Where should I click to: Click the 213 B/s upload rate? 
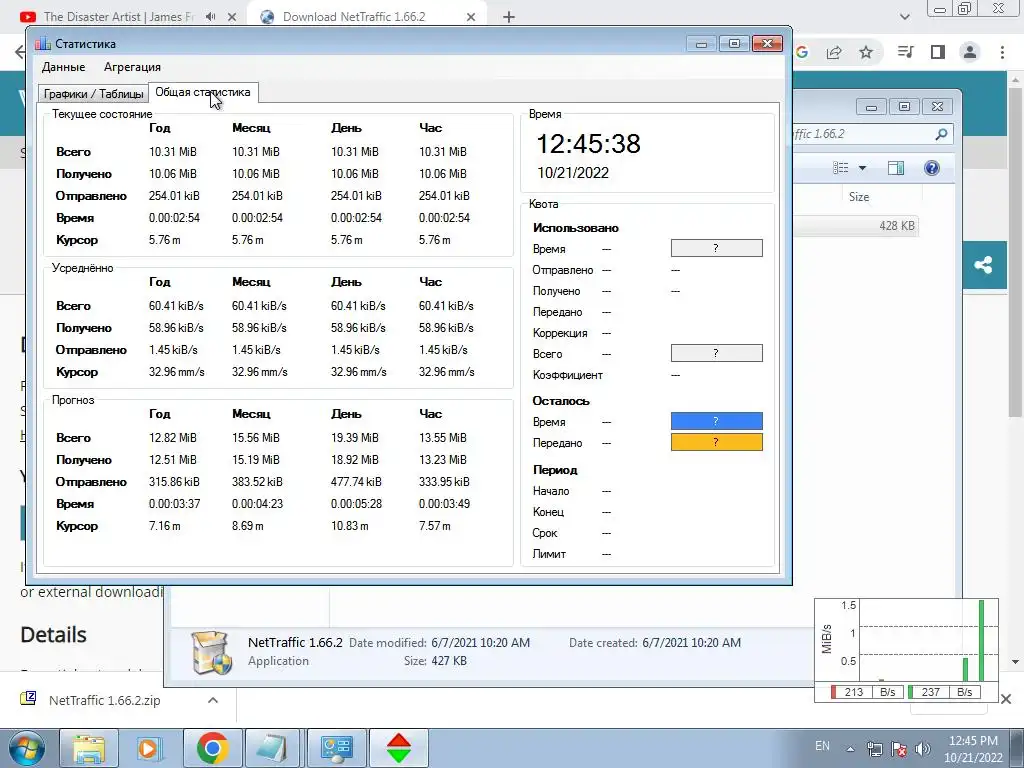click(x=867, y=692)
